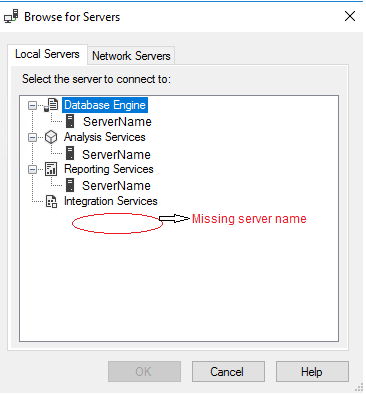366x395 pixels.
Task: Select the Integration Services tree item
Action: 110,201
